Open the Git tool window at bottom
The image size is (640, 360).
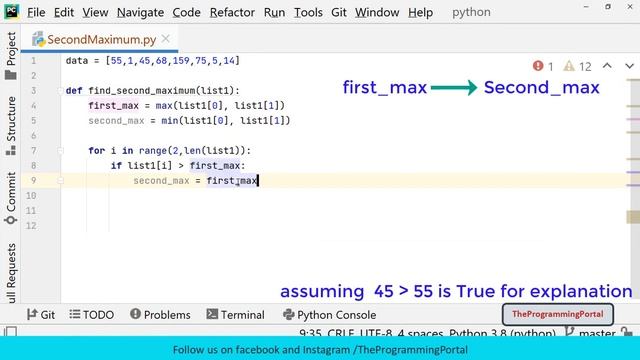pyautogui.click(x=41, y=315)
